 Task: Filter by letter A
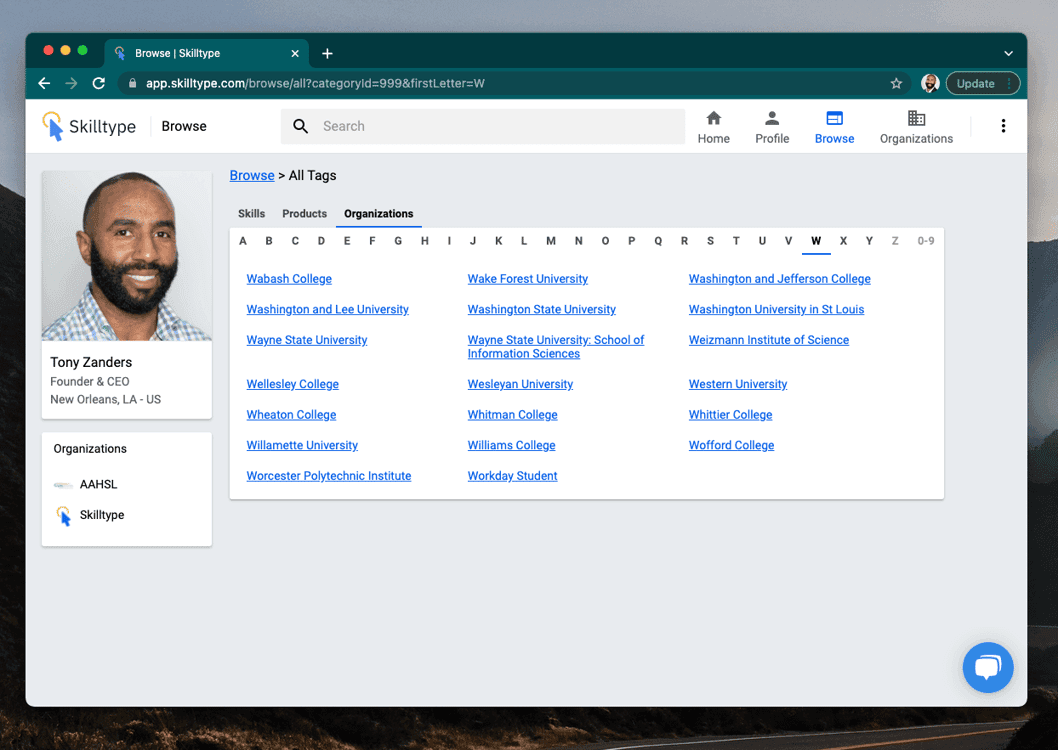[x=243, y=241]
